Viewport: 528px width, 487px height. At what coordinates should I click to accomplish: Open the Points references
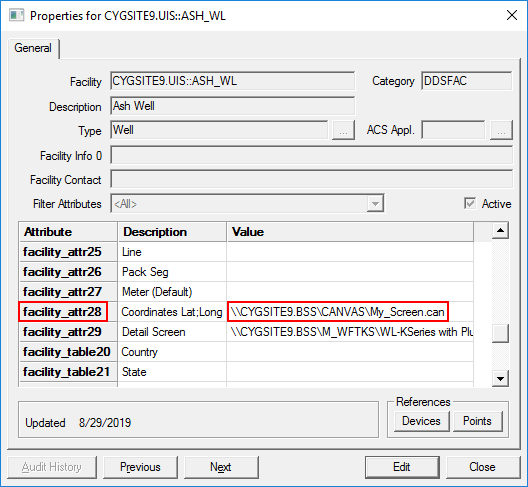click(x=477, y=421)
